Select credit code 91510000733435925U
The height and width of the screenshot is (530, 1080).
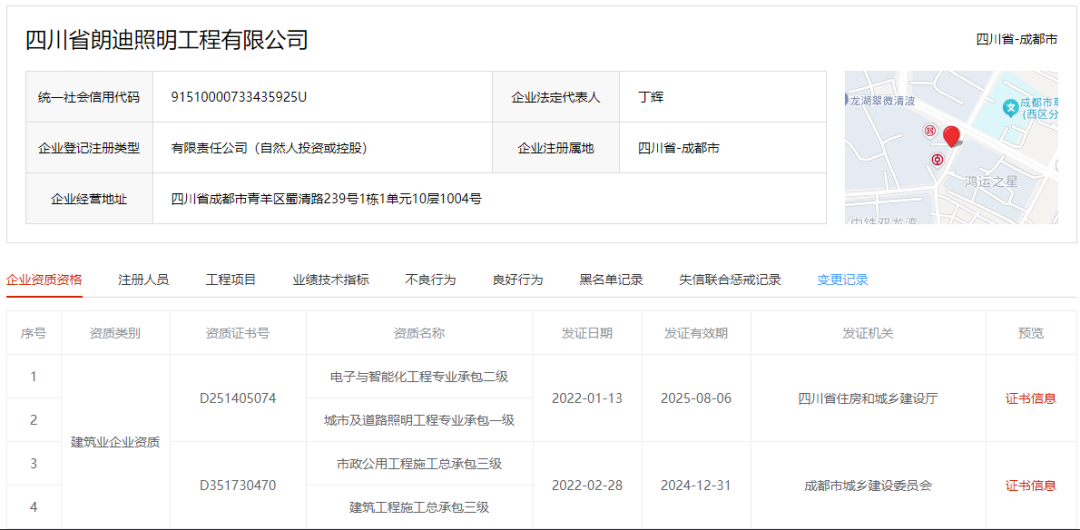tap(238, 97)
